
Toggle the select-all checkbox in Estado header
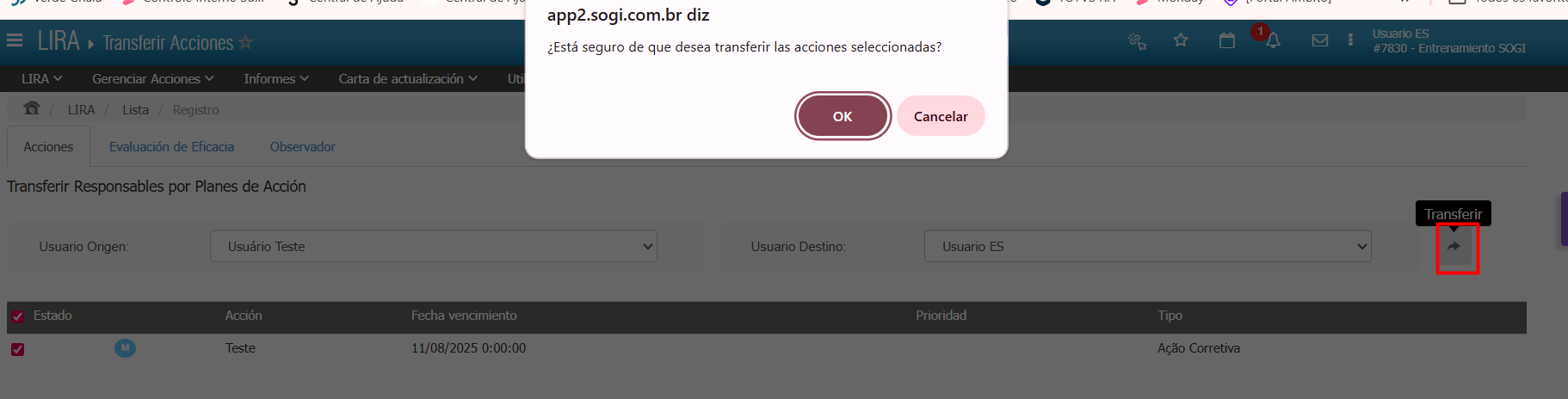[x=17, y=316]
